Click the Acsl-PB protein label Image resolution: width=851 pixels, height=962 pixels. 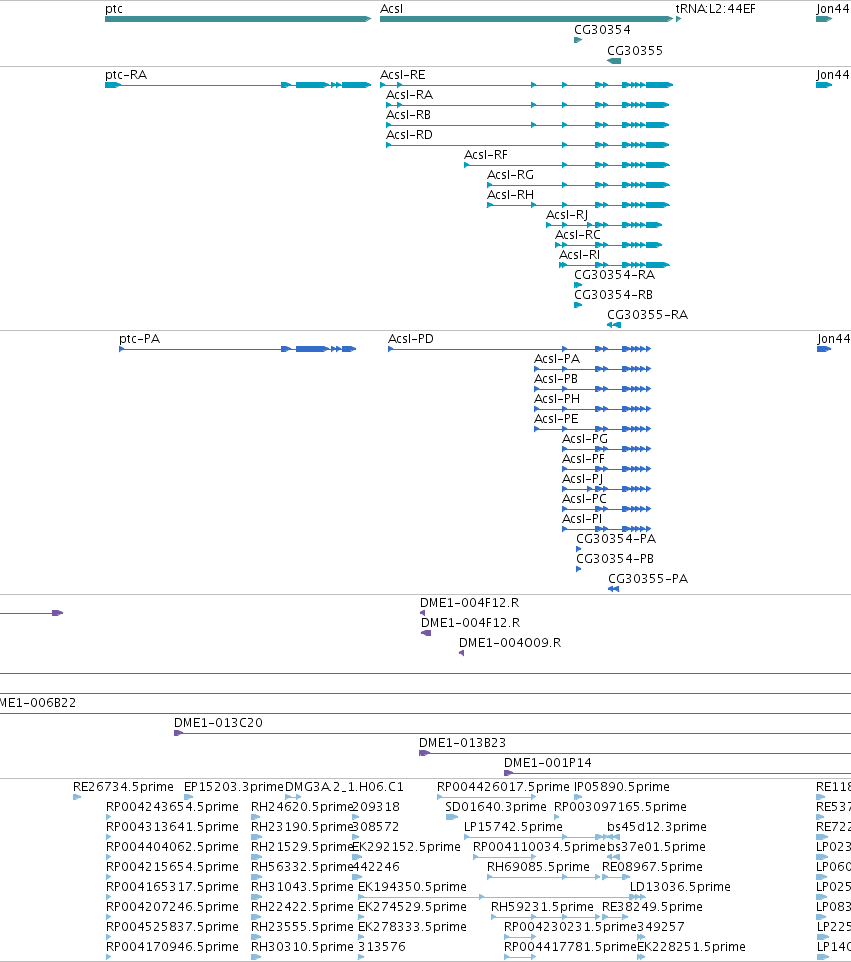(x=556, y=379)
